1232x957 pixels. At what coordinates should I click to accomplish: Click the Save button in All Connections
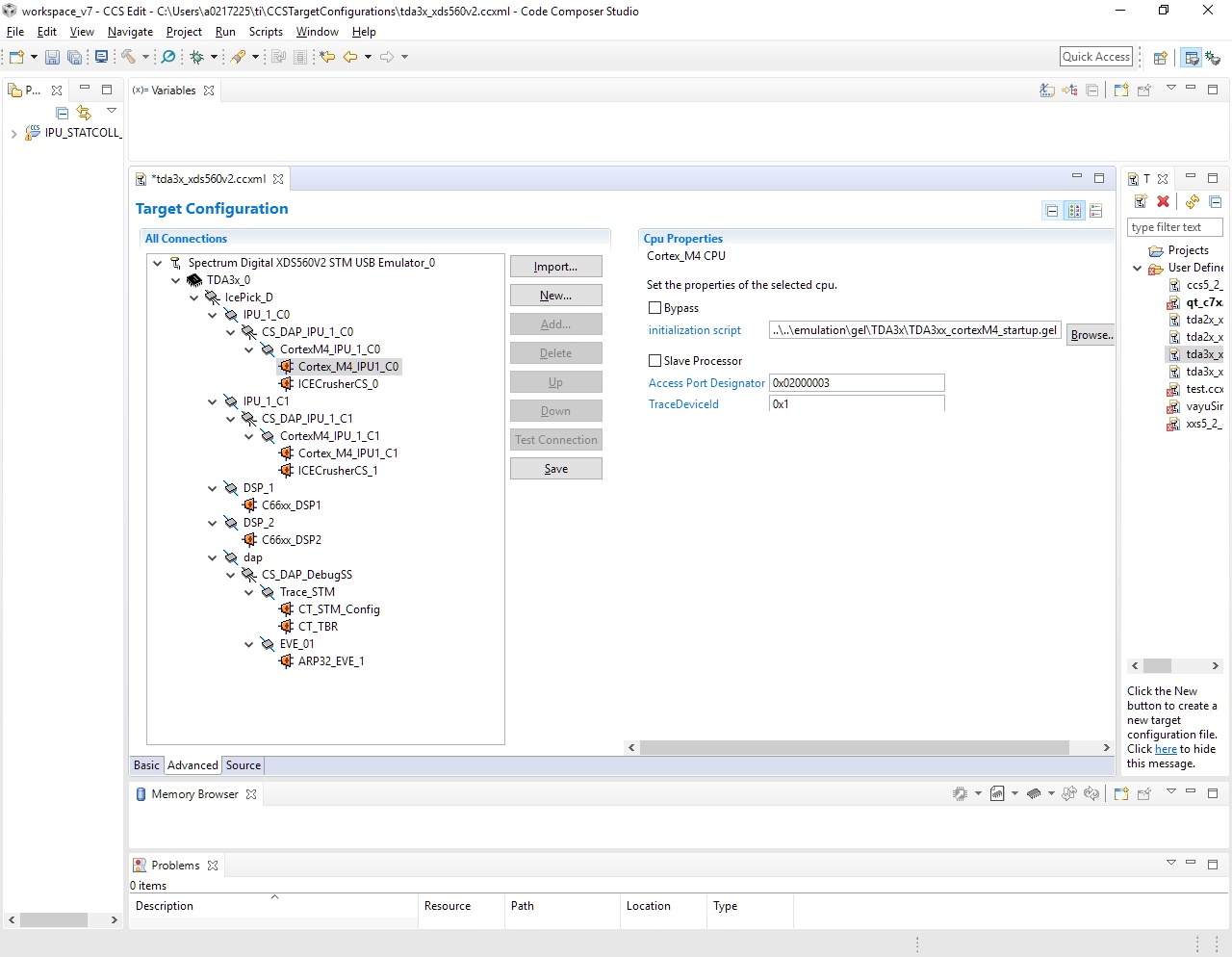[x=556, y=469]
